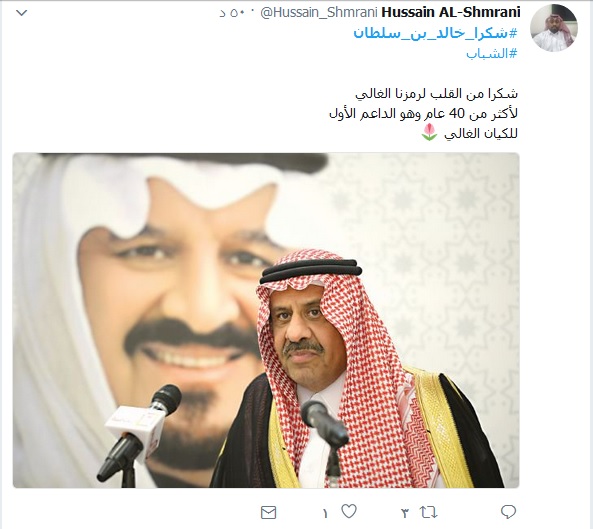Screen dimensions: 593x529
Task: Click the tweet text starting with شكرا من القلب
Action: pos(436,93)
